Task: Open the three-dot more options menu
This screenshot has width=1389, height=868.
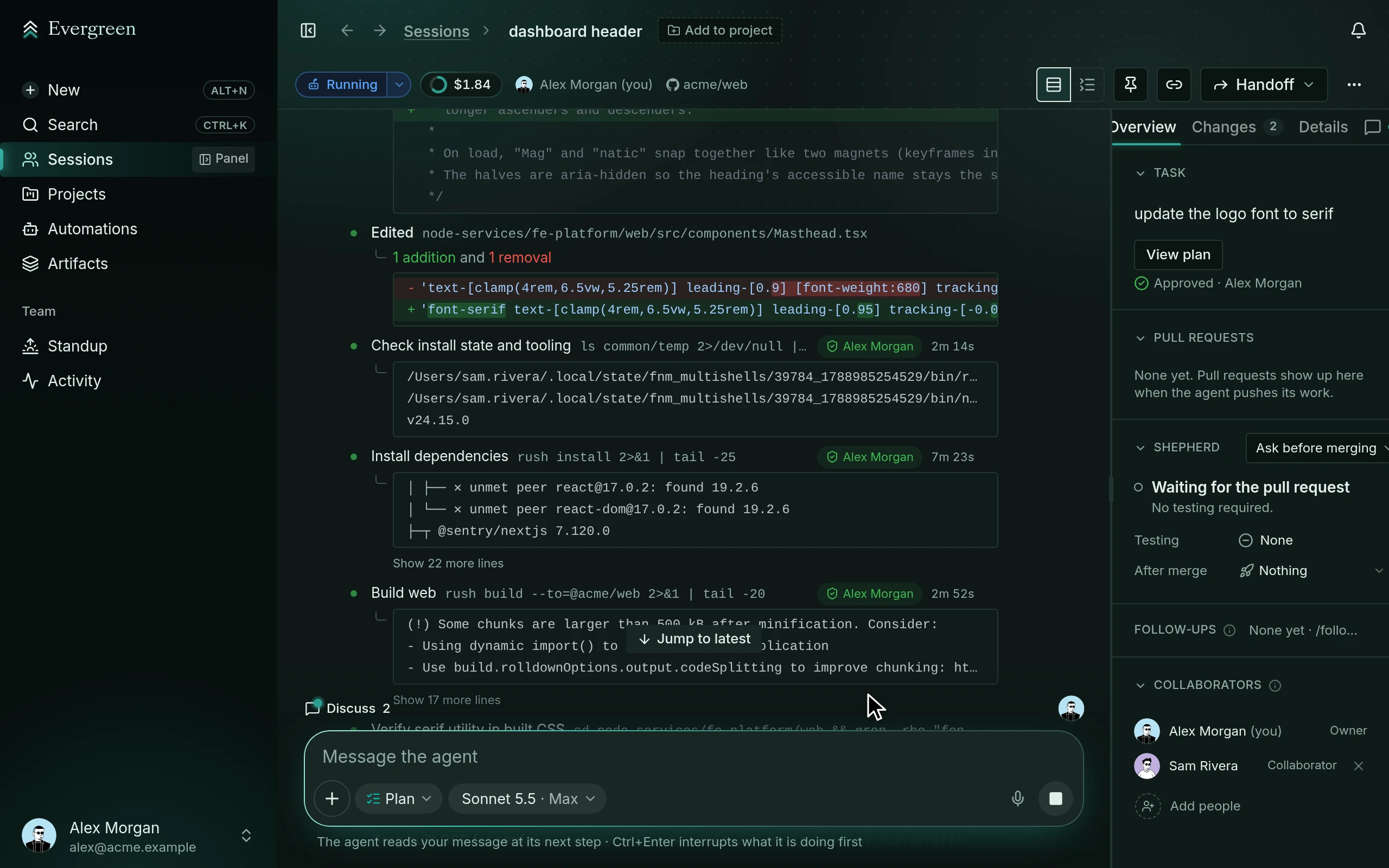Action: point(1354,85)
